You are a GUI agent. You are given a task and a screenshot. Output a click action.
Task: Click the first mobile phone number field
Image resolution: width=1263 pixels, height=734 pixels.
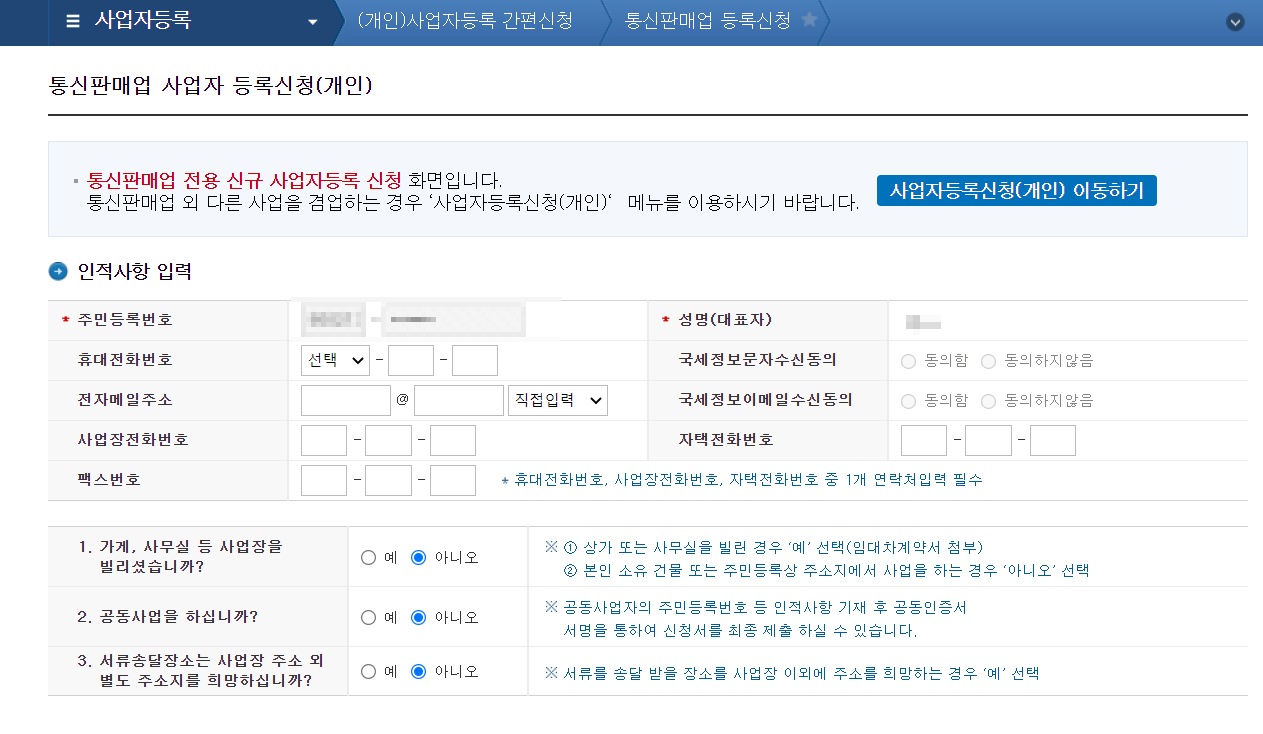[x=410, y=359]
